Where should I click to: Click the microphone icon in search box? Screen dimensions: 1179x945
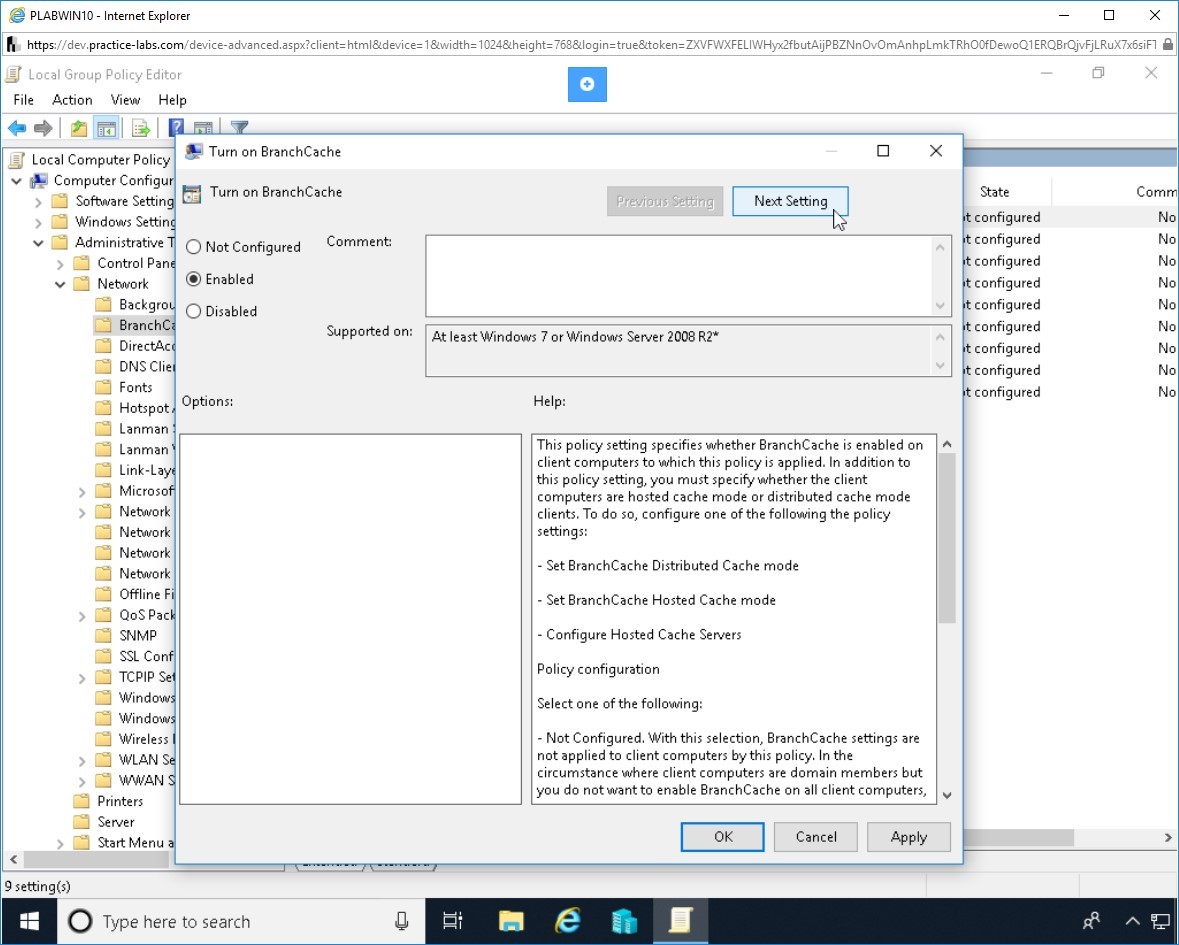(402, 921)
